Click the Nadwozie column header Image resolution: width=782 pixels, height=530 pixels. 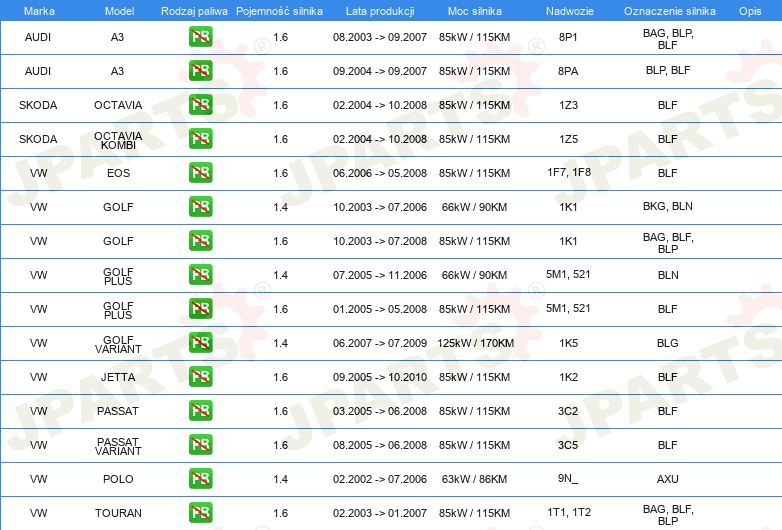[570, 11]
